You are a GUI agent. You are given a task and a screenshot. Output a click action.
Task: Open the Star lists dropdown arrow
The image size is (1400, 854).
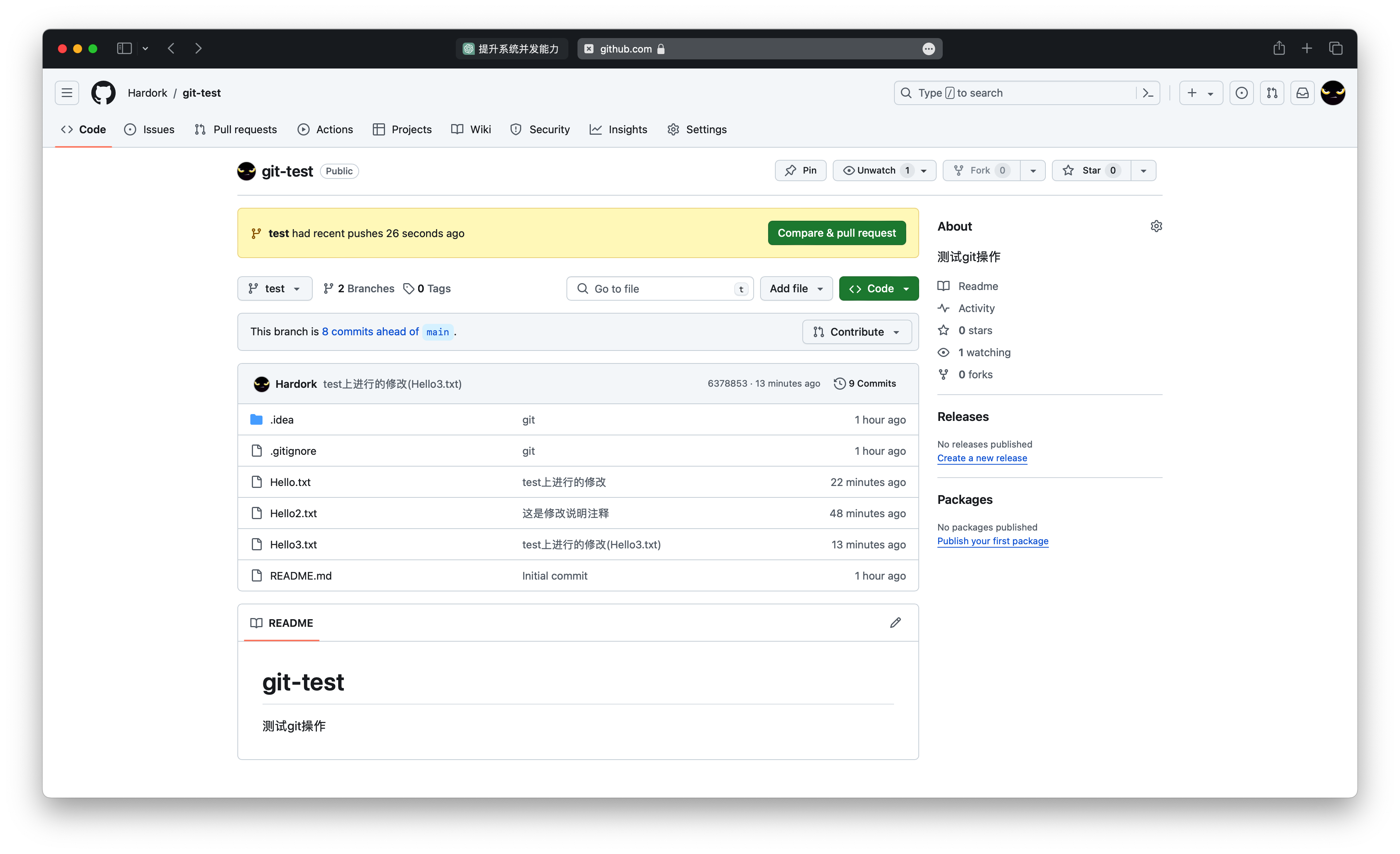(1143, 170)
